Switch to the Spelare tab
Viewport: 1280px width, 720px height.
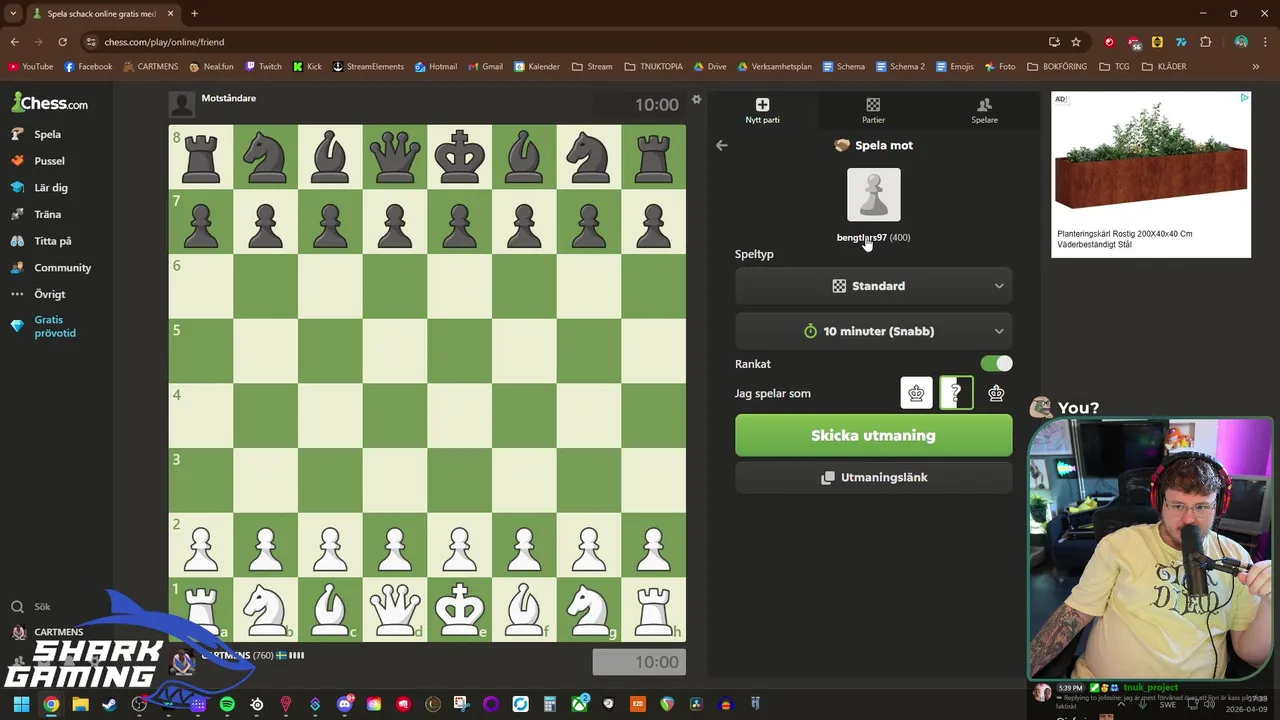[984, 110]
